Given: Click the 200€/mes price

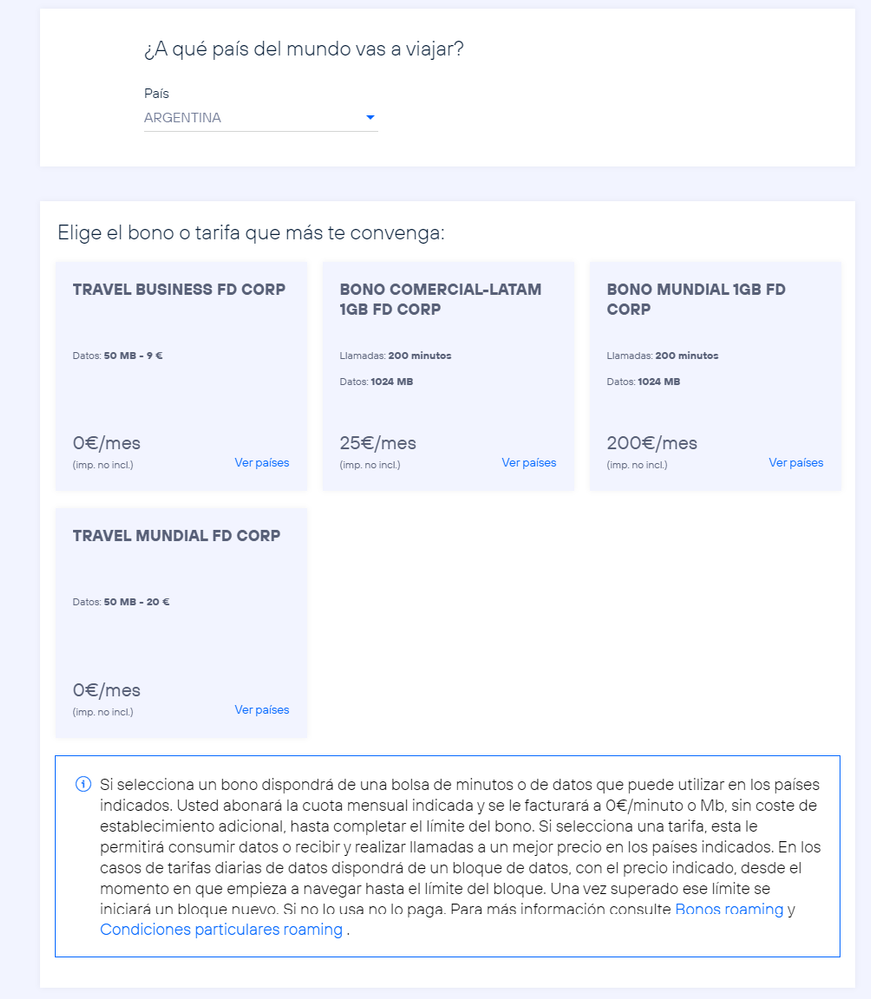Looking at the screenshot, I should click(x=652, y=443).
